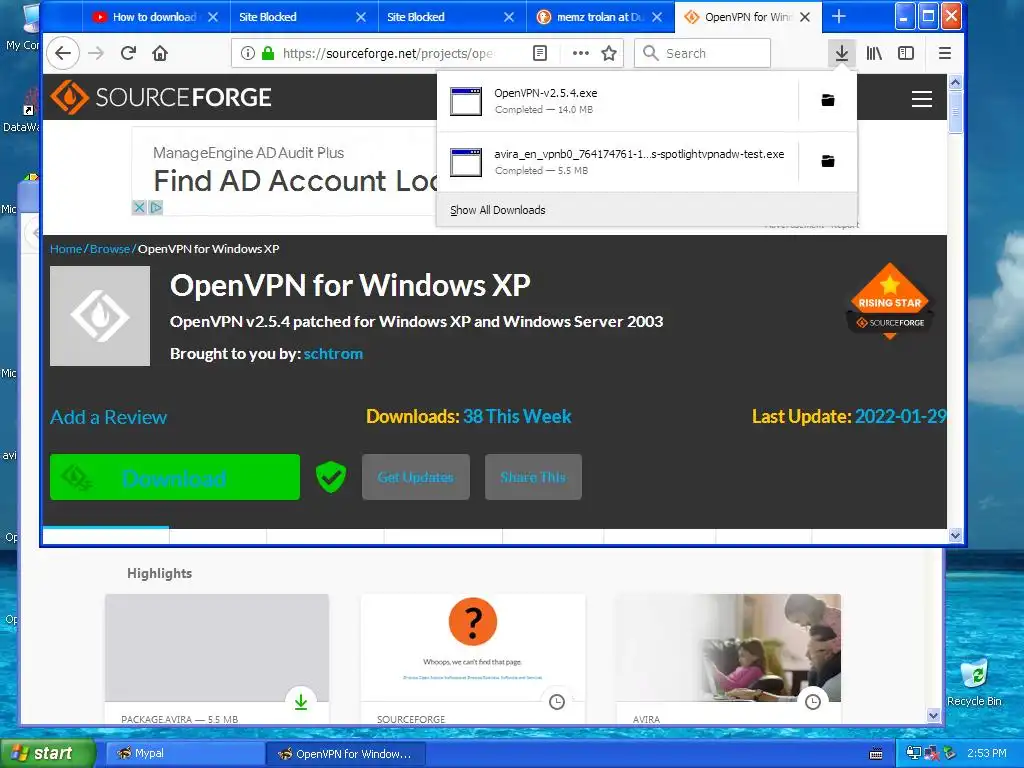Open containing folder for avira exe download
This screenshot has height=768, width=1024.
pos(827,161)
